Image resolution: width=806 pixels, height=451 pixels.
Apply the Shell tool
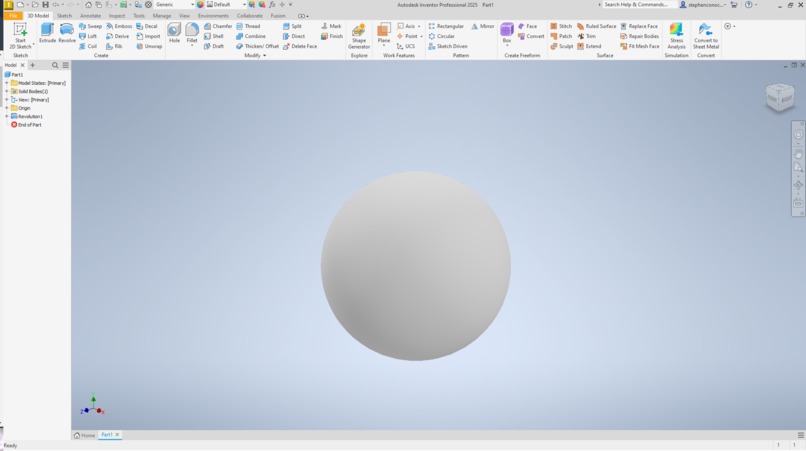[214, 37]
